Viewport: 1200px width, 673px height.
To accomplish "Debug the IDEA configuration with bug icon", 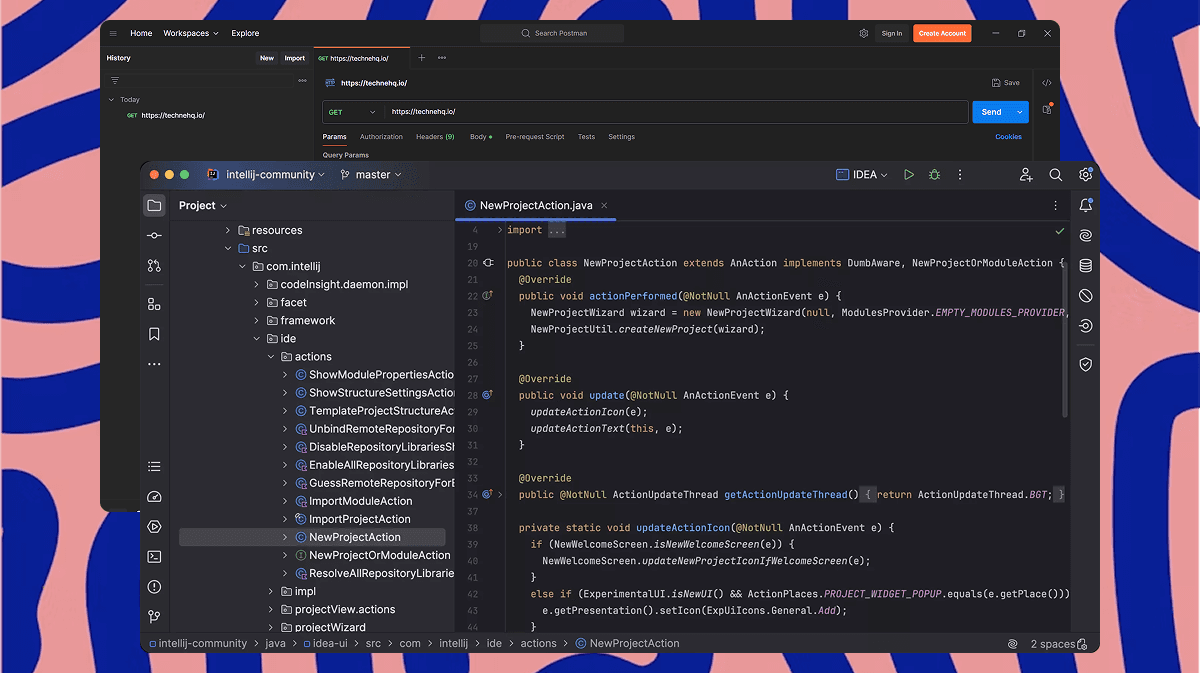I will click(934, 175).
